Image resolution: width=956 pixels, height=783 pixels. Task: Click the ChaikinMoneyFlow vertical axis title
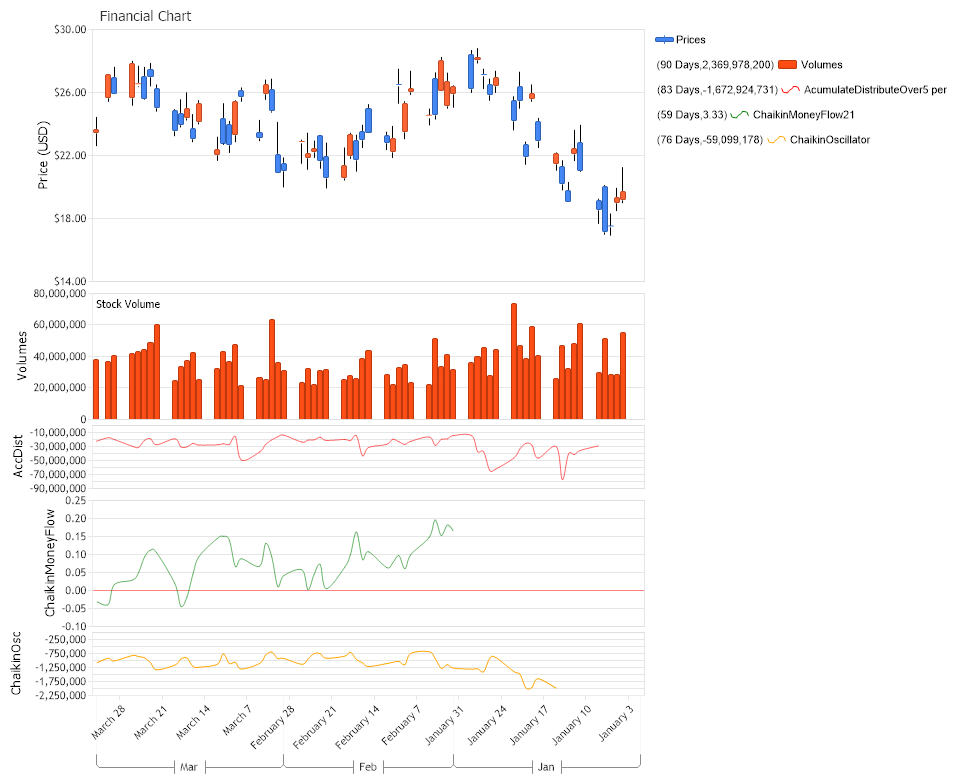pos(50,561)
